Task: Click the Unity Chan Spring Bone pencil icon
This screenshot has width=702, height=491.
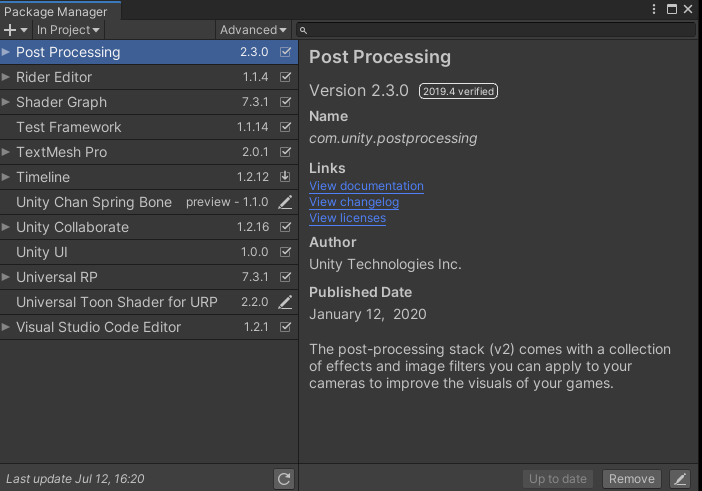Action: coord(285,202)
